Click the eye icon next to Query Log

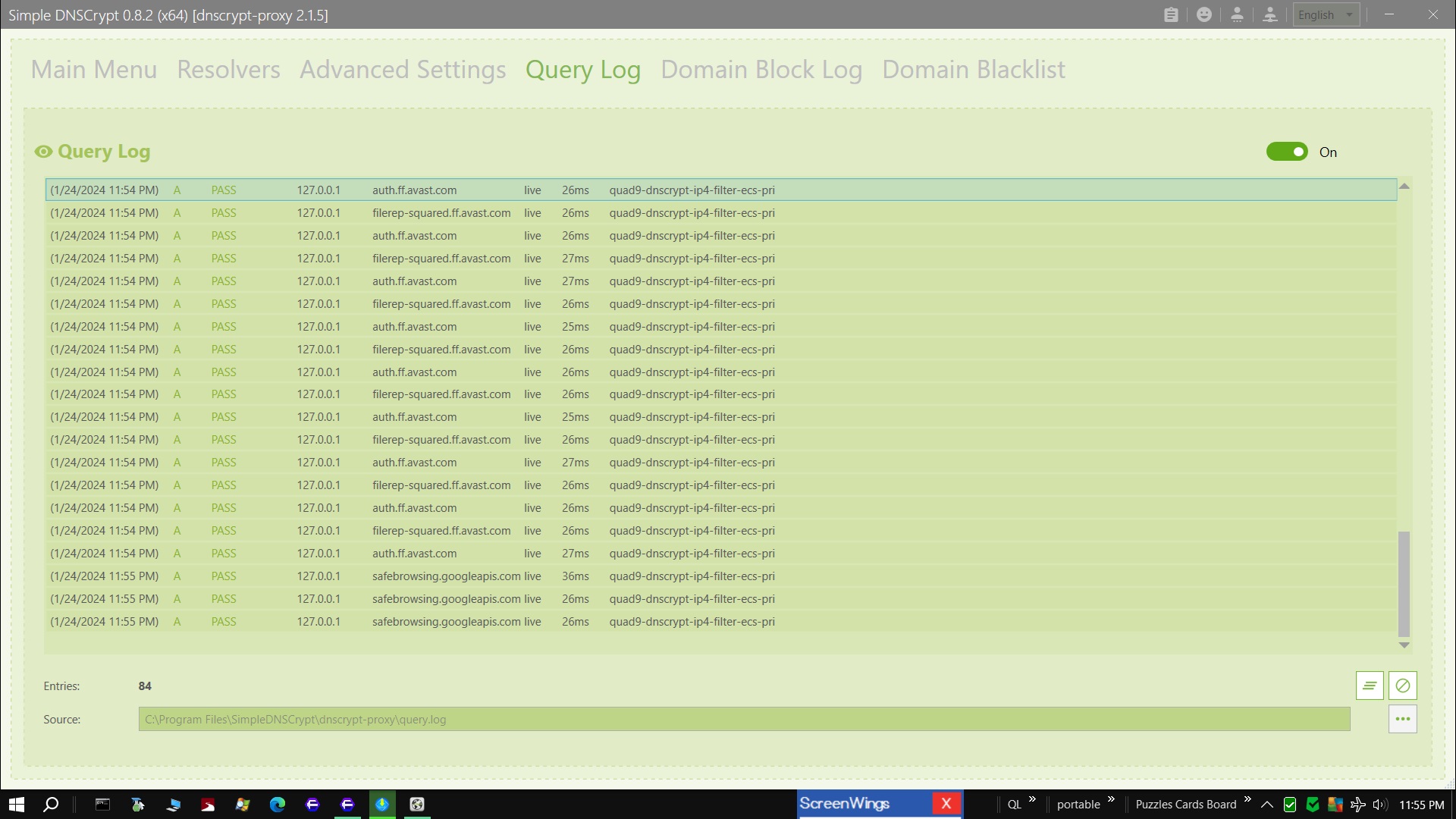tap(43, 152)
